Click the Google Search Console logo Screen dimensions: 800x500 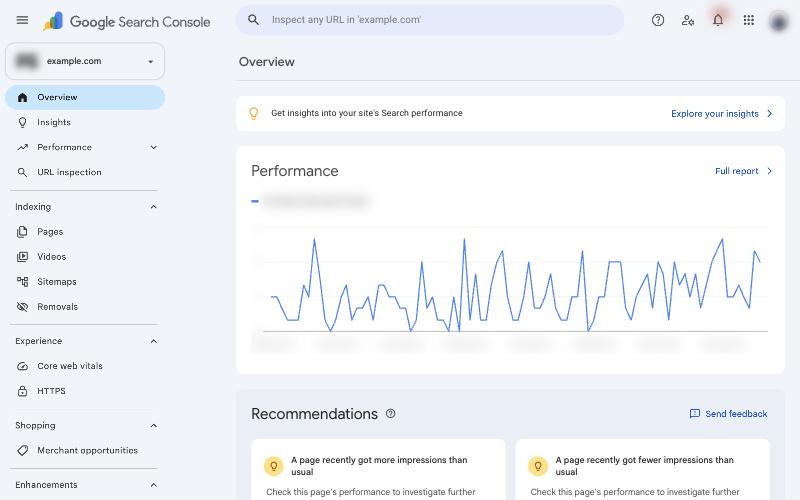[127, 21]
